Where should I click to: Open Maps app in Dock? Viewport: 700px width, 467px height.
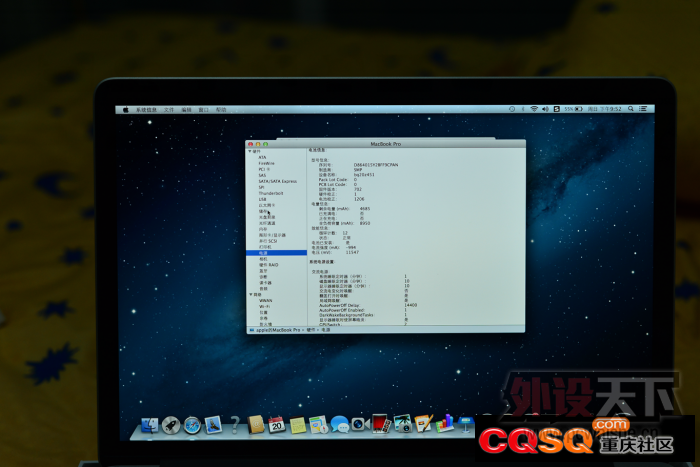319,425
